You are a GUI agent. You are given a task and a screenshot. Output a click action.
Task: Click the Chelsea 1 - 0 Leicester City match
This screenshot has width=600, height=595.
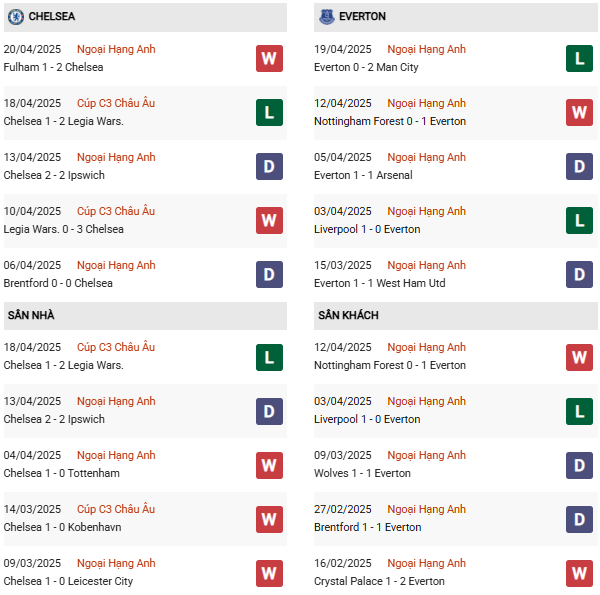[68, 581]
